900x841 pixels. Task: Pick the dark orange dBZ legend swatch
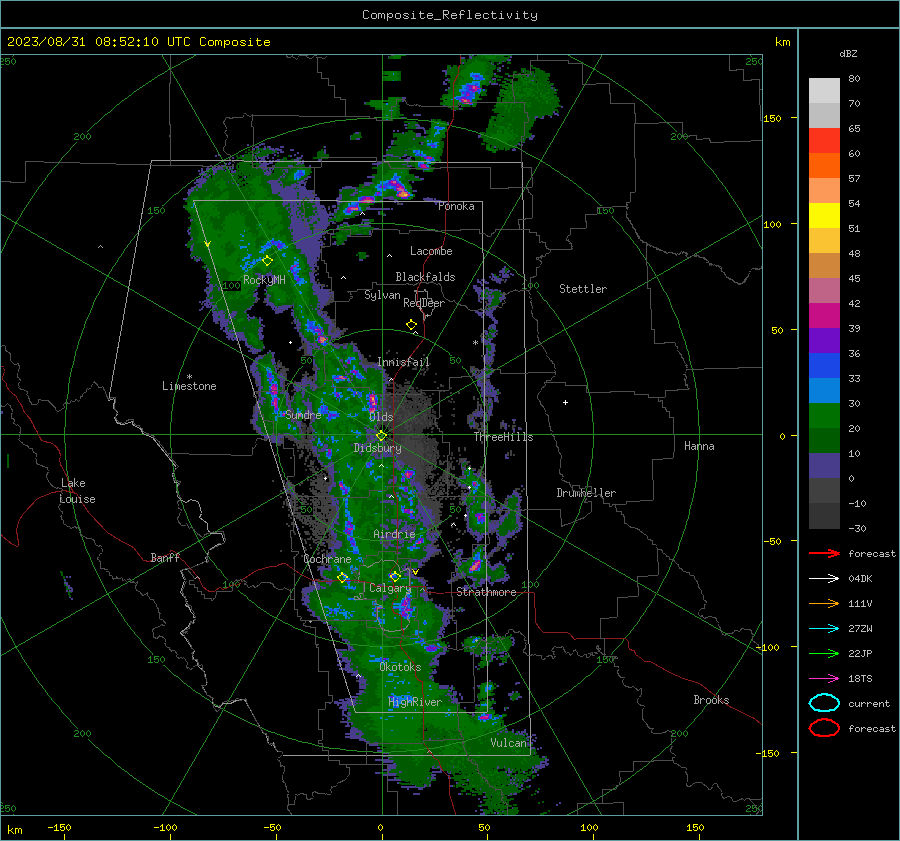[x=824, y=166]
